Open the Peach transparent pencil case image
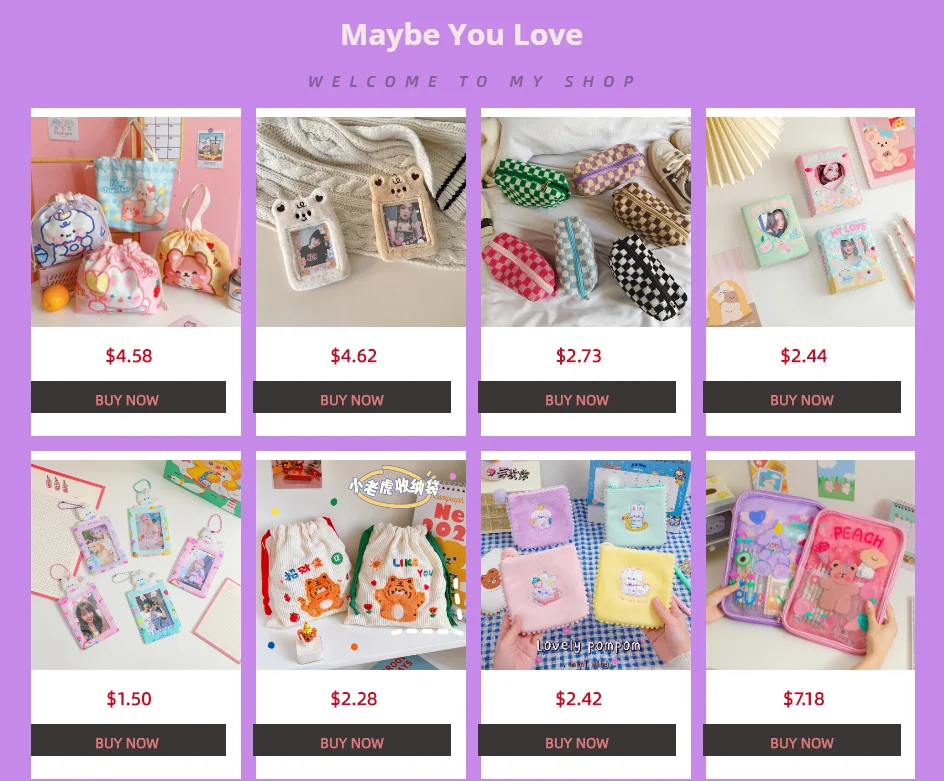Image resolution: width=944 pixels, height=781 pixels. 810,565
